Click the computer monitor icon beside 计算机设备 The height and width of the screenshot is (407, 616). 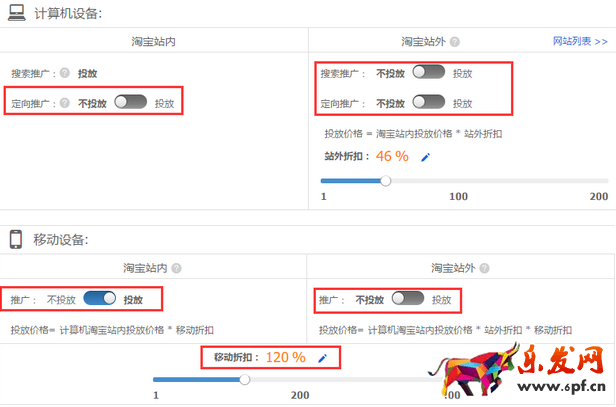point(17,12)
